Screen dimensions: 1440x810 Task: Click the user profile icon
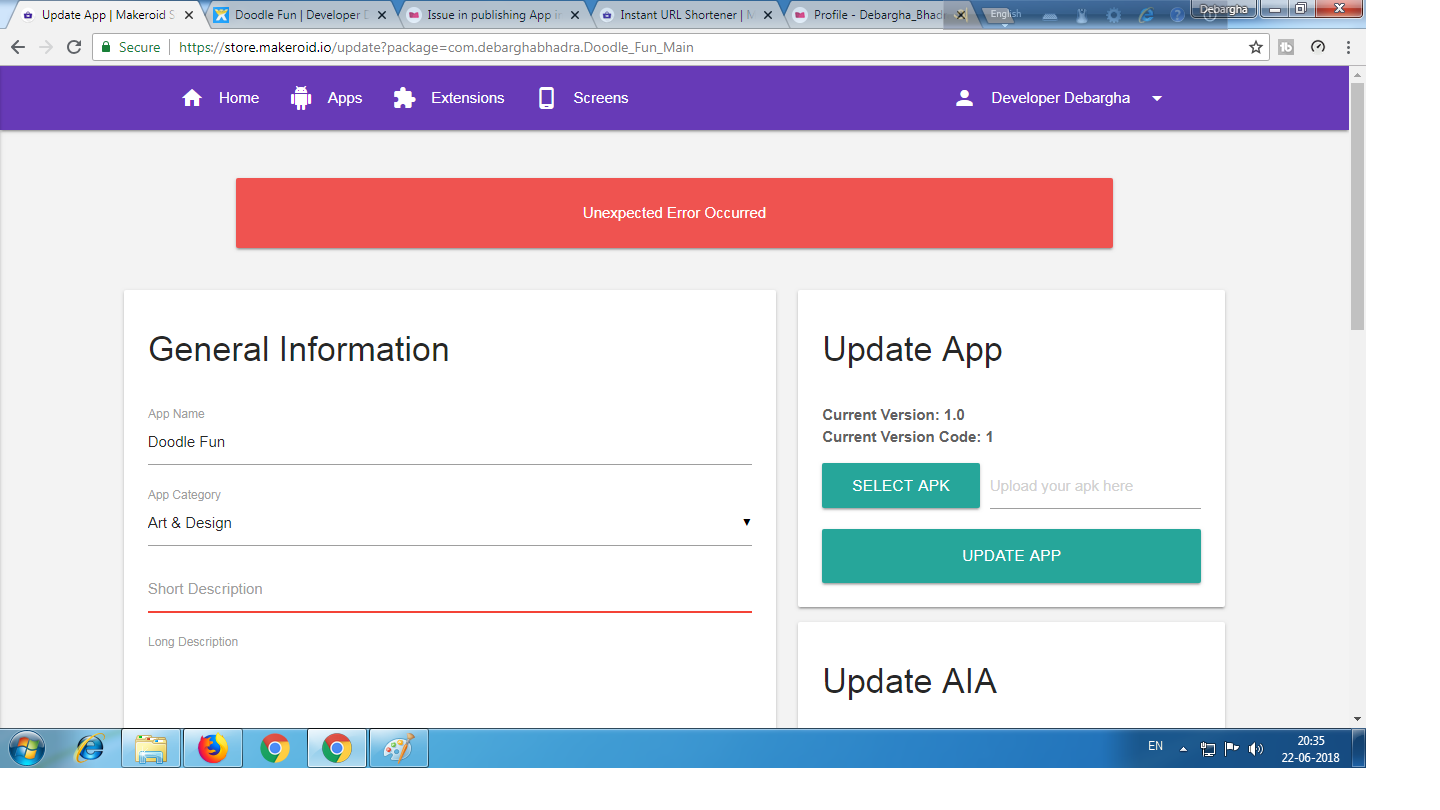click(964, 98)
